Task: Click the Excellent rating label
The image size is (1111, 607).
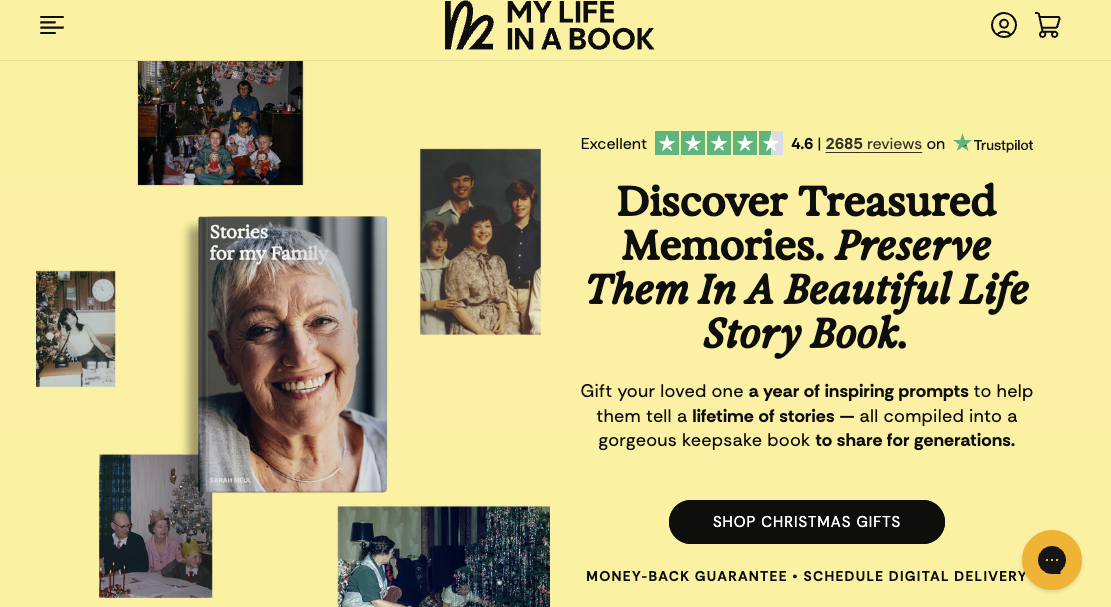Action: coord(614,144)
